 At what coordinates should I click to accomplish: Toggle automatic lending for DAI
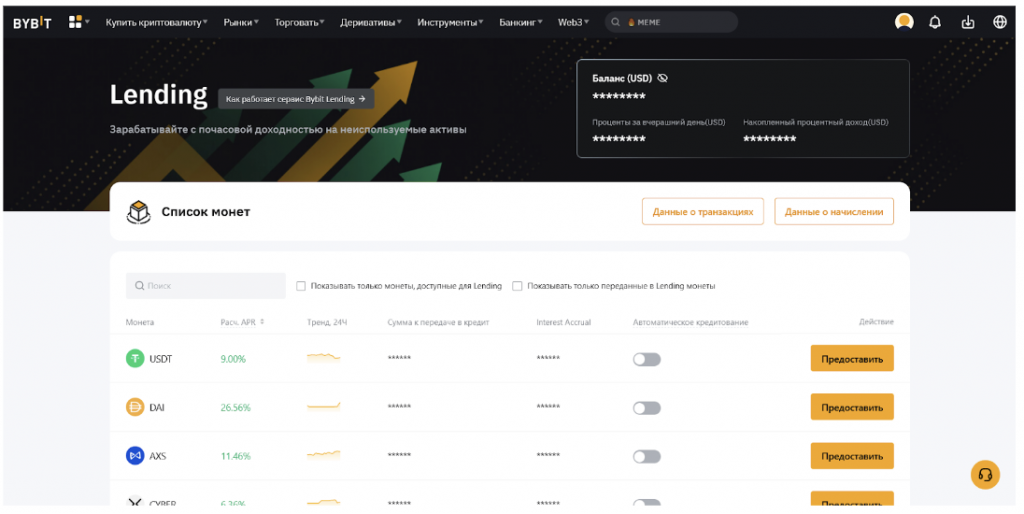click(x=647, y=408)
